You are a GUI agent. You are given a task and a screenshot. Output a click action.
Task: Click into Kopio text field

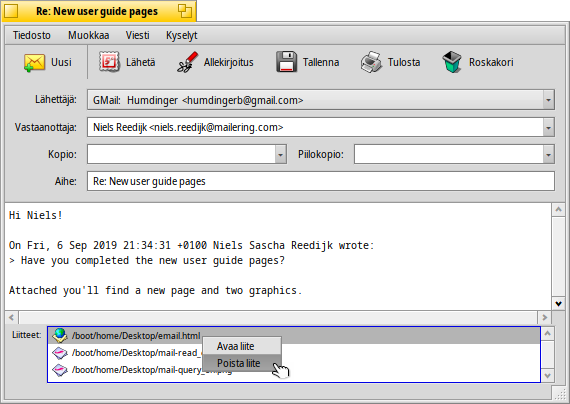[x=181, y=154]
